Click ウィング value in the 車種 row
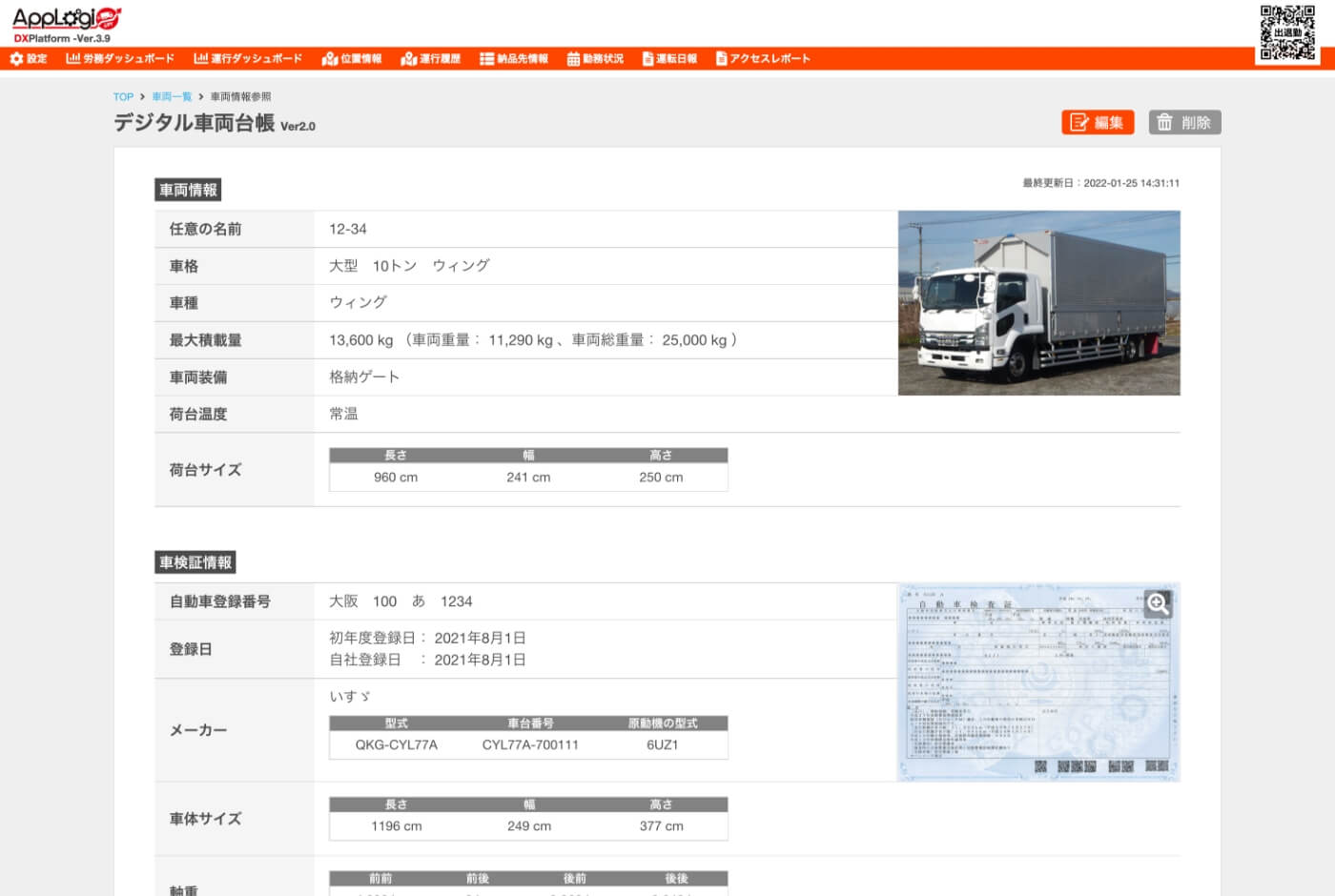The height and width of the screenshot is (896, 1335). coord(359,303)
